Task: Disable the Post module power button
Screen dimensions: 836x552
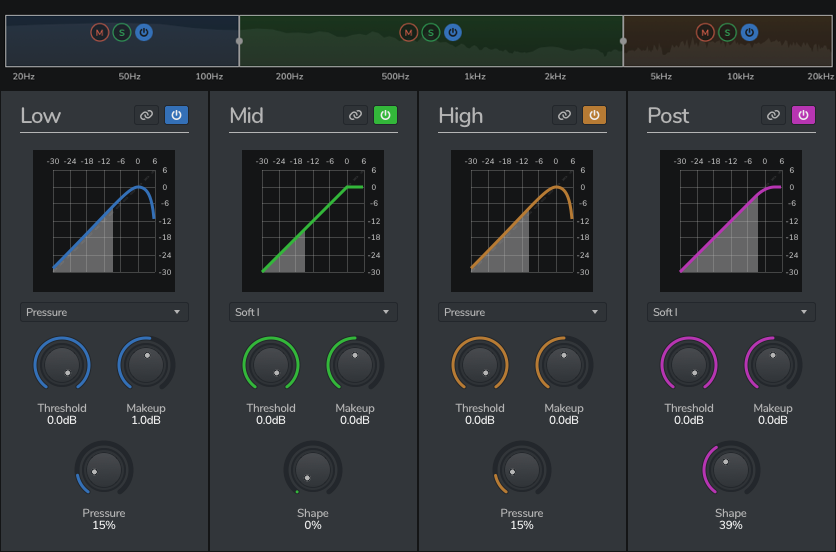Action: click(x=803, y=115)
